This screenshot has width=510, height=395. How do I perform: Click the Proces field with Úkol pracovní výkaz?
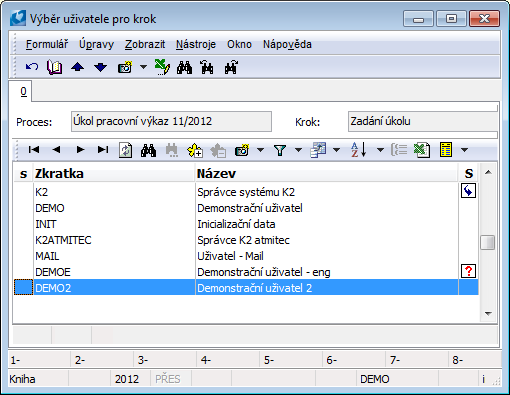pyautogui.click(x=171, y=121)
